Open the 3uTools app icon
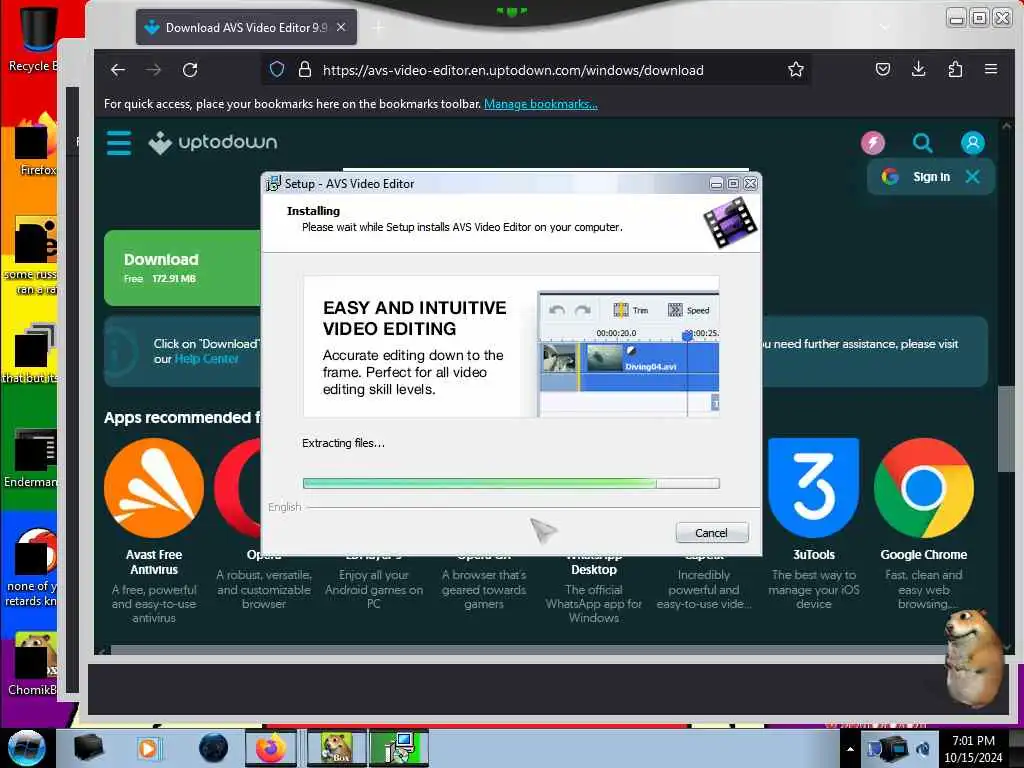The width and height of the screenshot is (1024, 768). [x=814, y=488]
